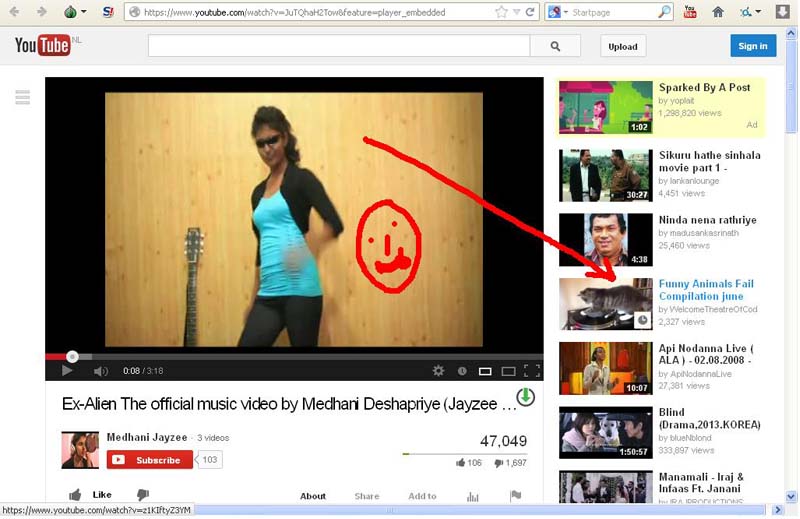Switch to large player size
800x519 pixels.
click(x=508, y=372)
